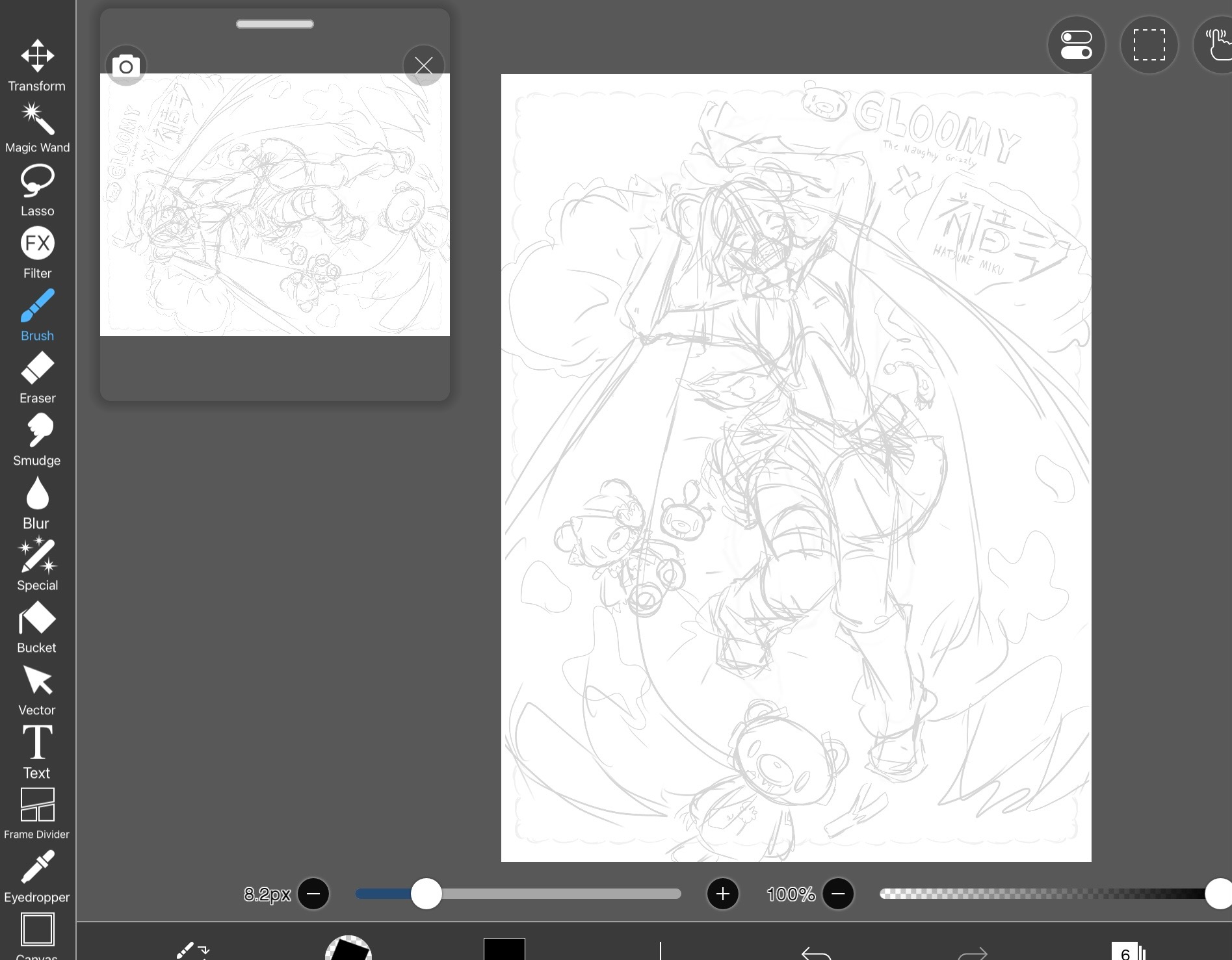Image resolution: width=1232 pixels, height=960 pixels.
Task: Collapse the reference window drag handle
Action: [274, 25]
